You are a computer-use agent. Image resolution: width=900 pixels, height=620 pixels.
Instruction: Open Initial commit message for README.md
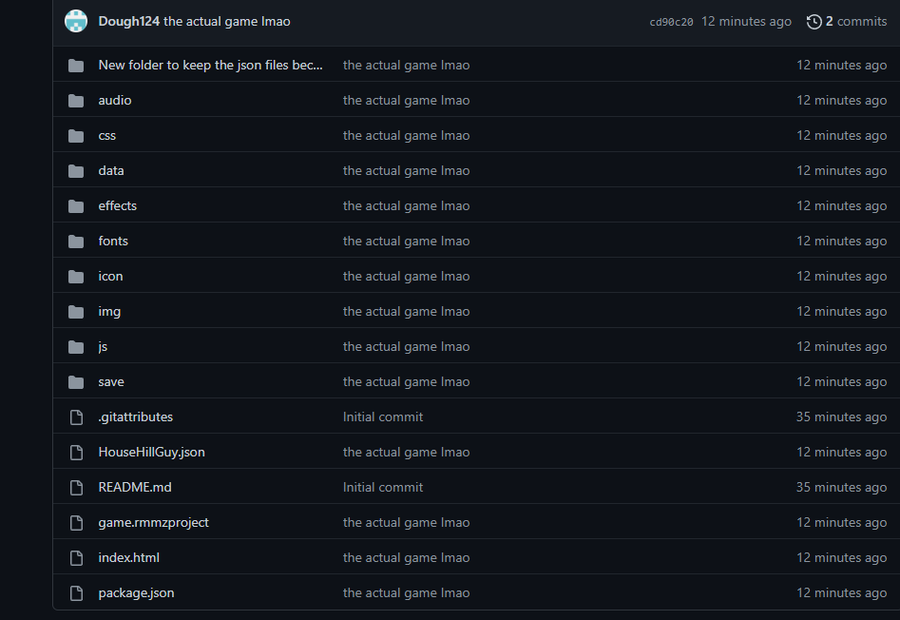coord(383,487)
